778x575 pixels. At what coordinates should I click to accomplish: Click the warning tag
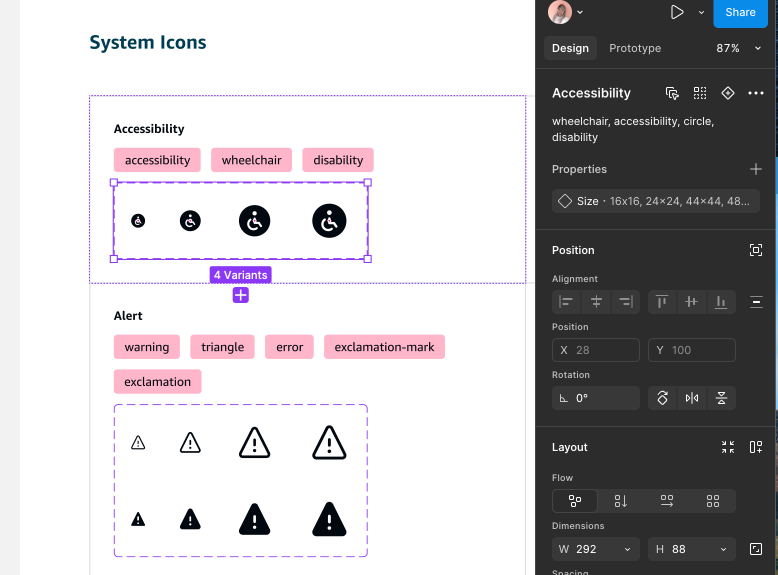tap(147, 347)
